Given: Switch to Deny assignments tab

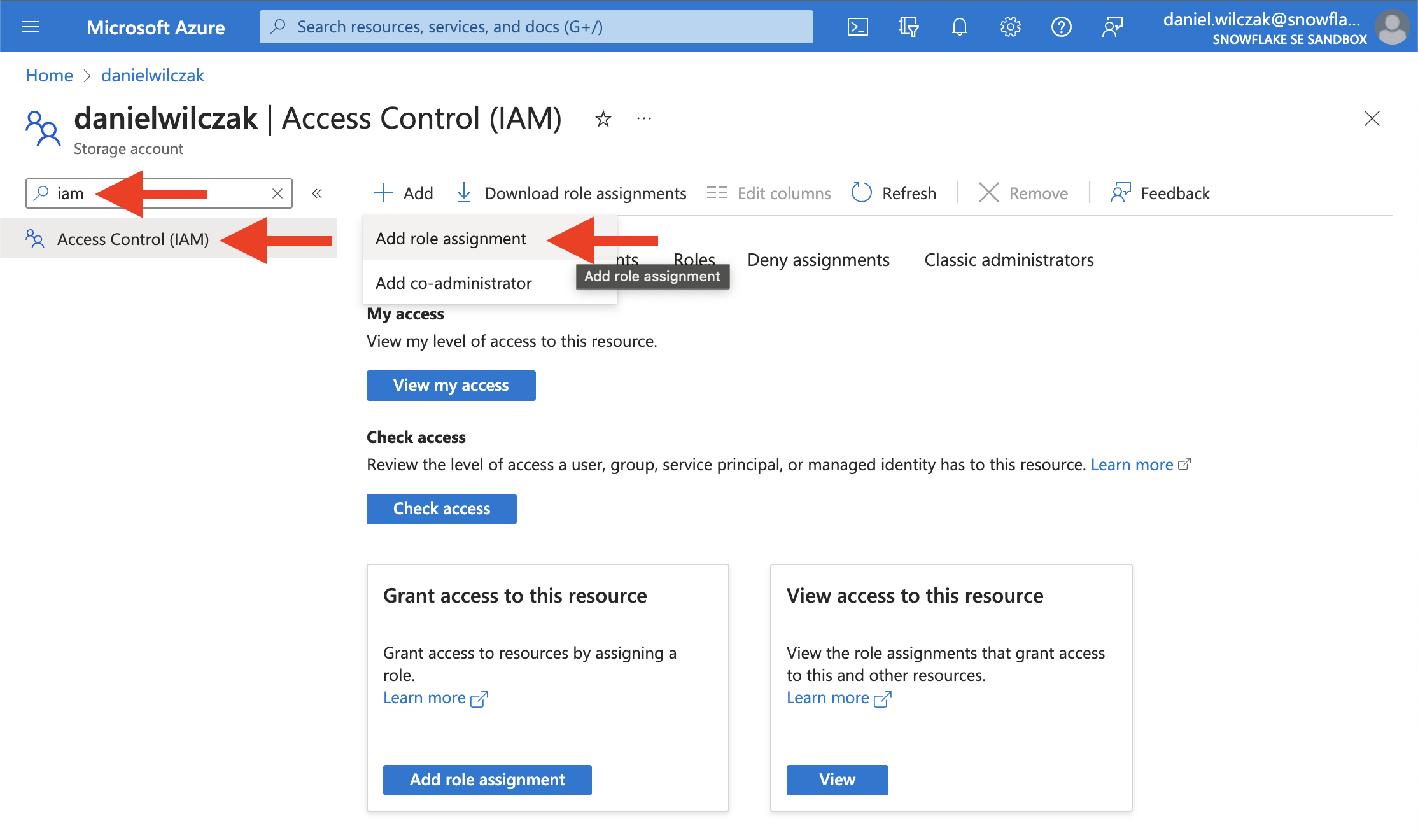Looking at the screenshot, I should [x=818, y=260].
